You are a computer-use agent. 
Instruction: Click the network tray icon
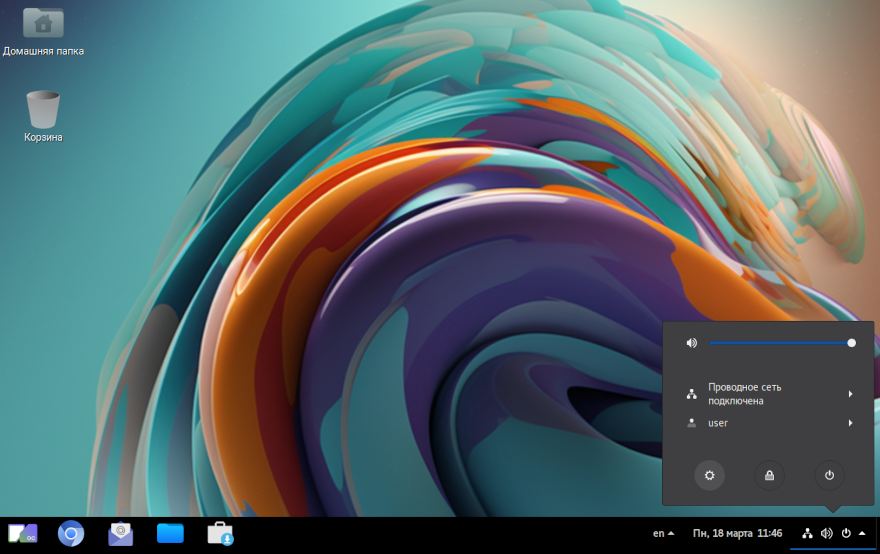pyautogui.click(x=807, y=533)
